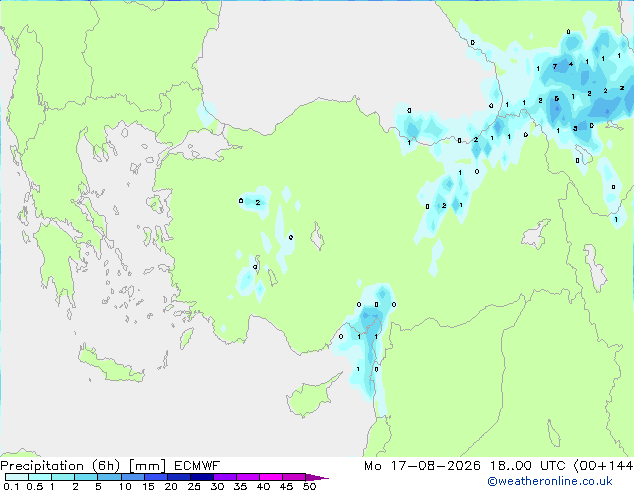Image resolution: width=634 pixels, height=490 pixels.
Task: Click the Precipitation (6h) [mm] title text
Action: point(83,466)
